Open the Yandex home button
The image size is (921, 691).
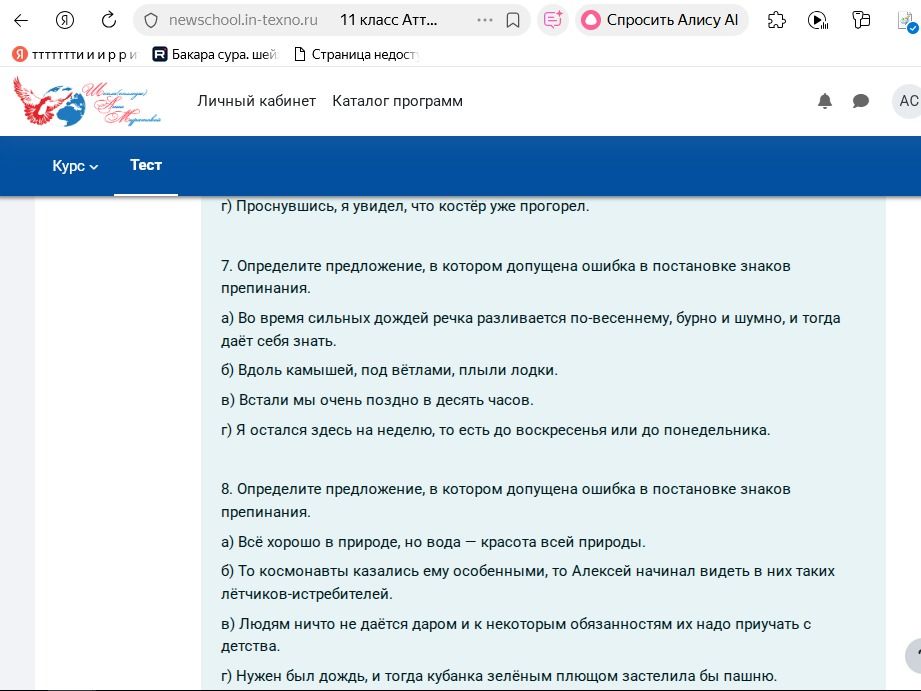point(65,21)
